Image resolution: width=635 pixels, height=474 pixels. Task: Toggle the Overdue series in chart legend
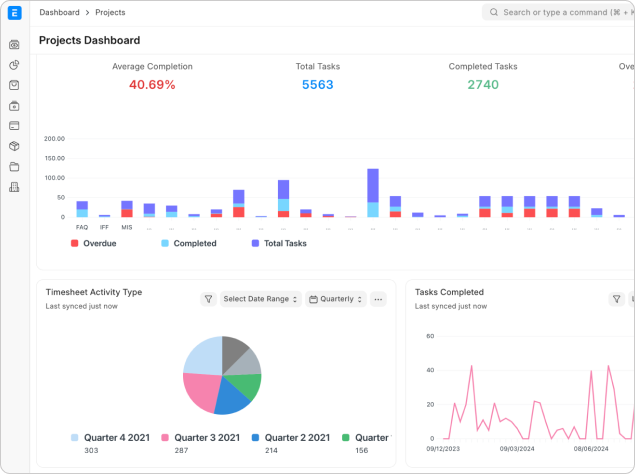[93, 243]
